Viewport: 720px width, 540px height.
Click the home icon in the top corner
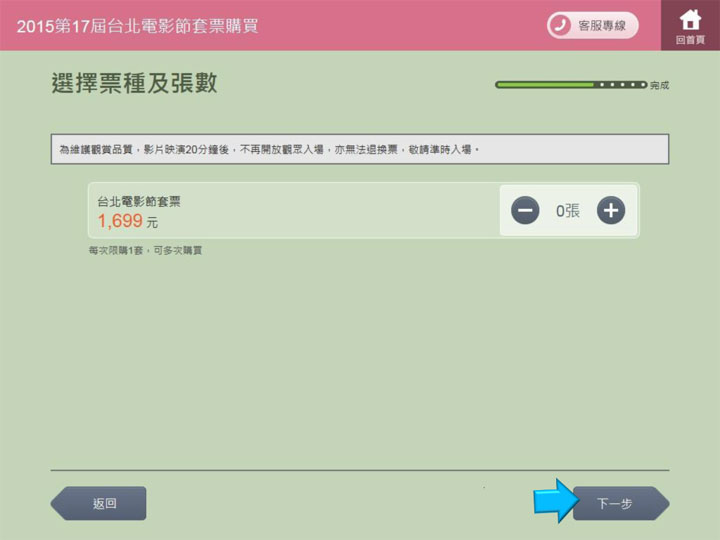[x=690, y=19]
